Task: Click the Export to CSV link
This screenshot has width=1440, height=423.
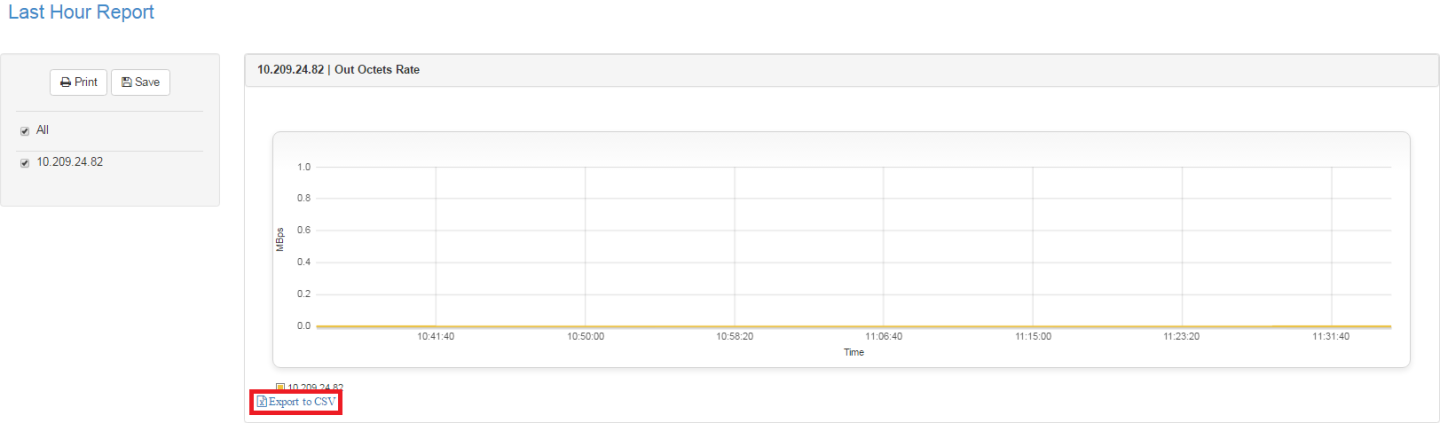Action: [302, 402]
